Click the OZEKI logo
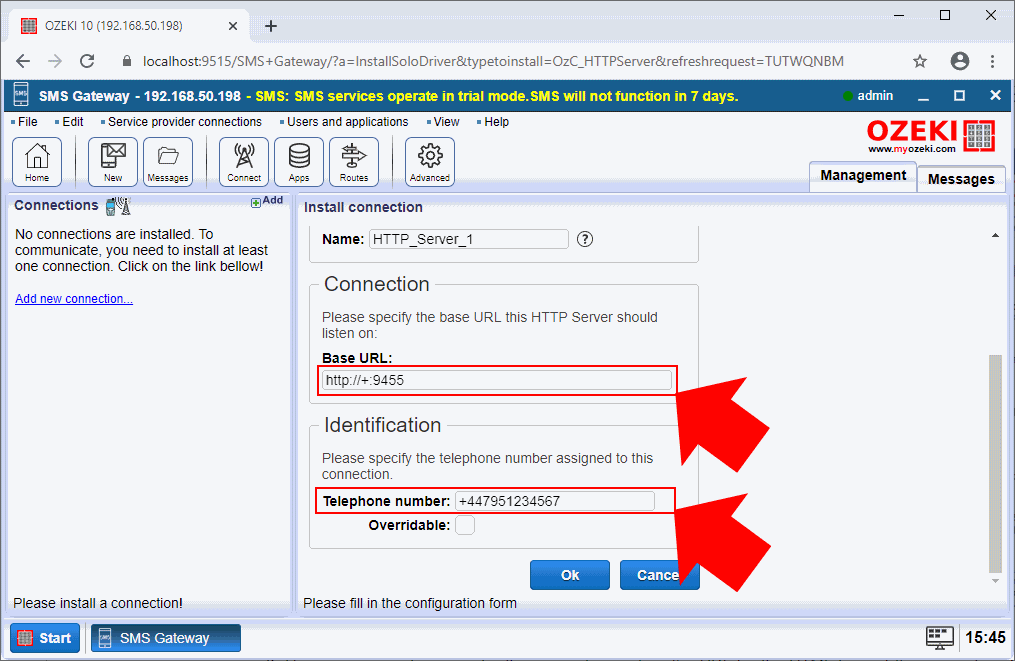The image size is (1015, 661). (931, 135)
